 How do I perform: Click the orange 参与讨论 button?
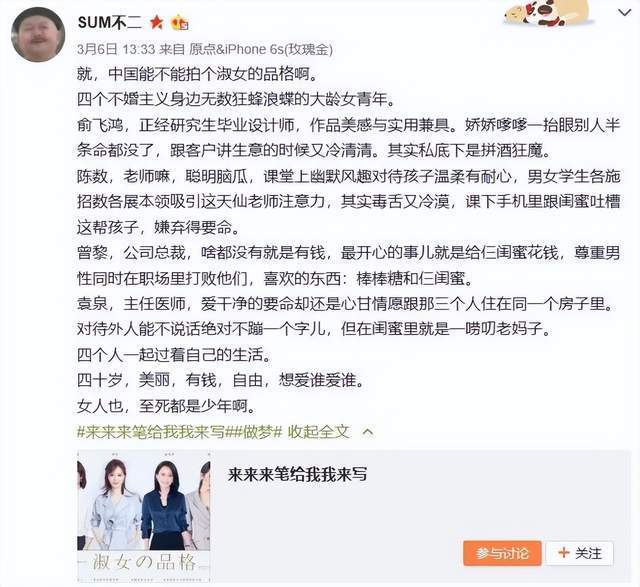502,553
